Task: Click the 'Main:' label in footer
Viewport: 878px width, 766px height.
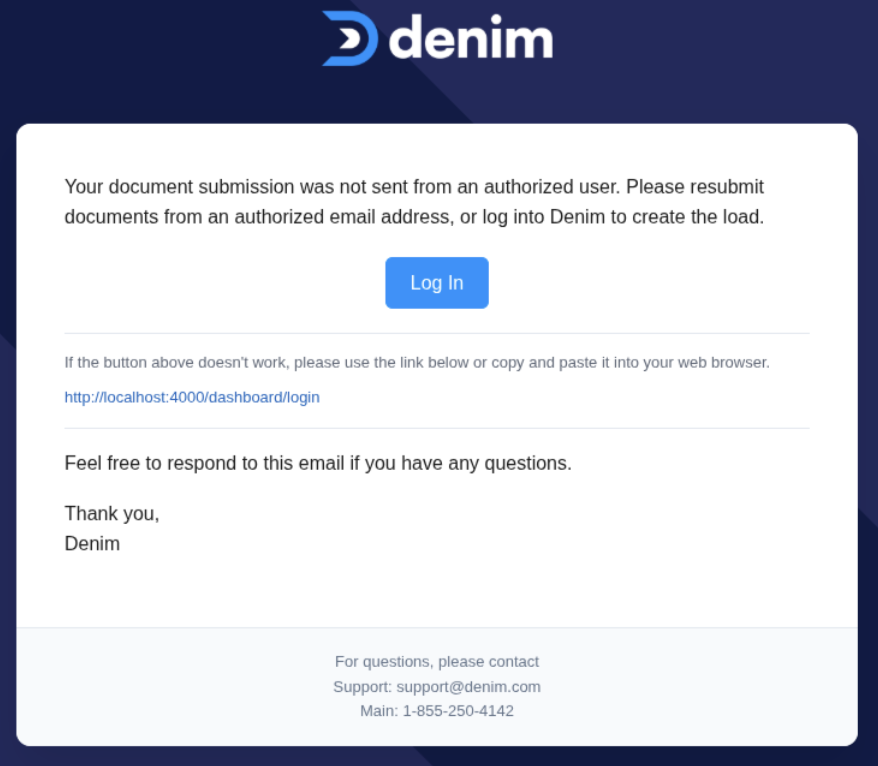Action: tap(379, 711)
